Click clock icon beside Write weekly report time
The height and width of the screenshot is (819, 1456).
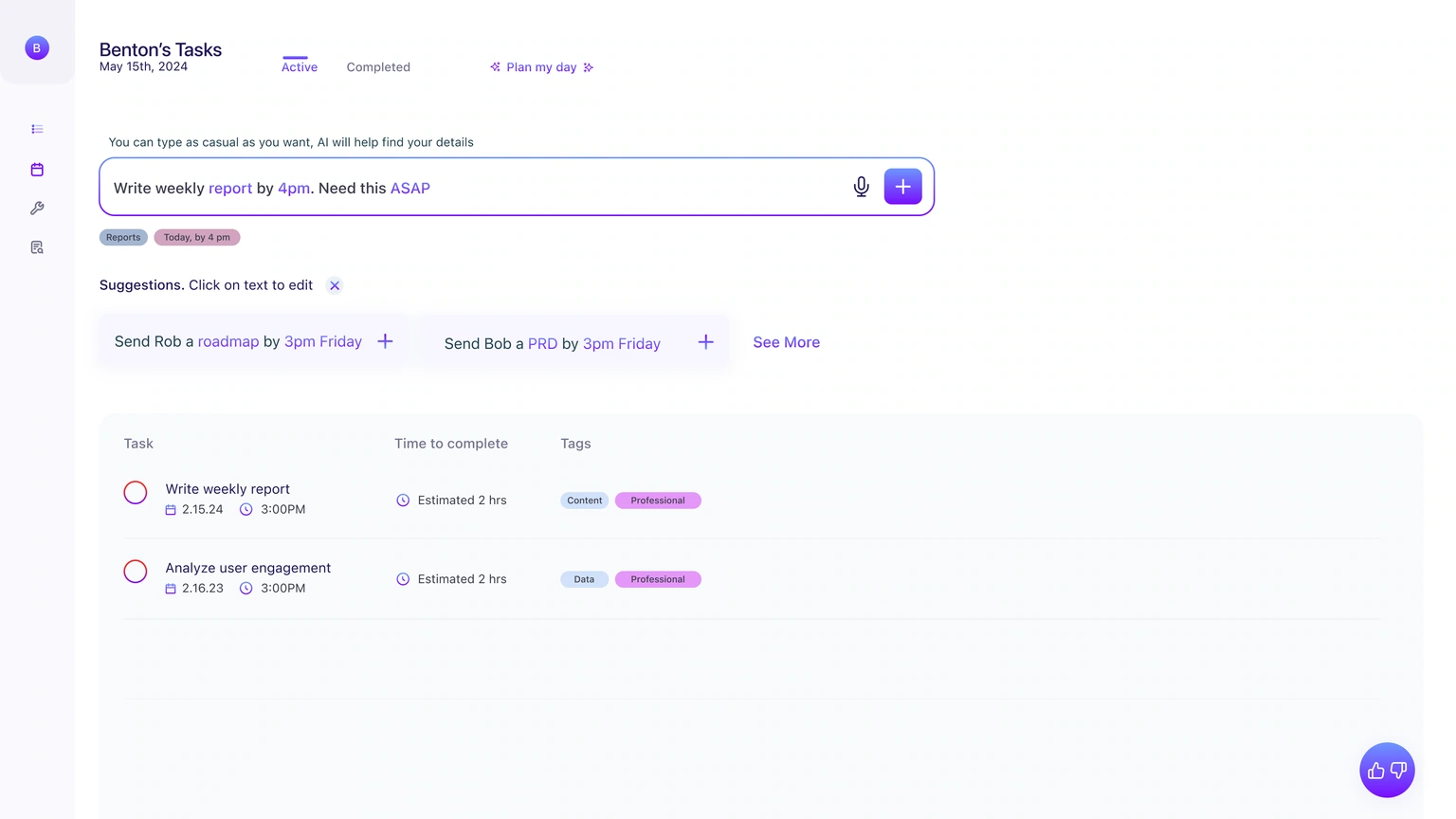[246, 510]
